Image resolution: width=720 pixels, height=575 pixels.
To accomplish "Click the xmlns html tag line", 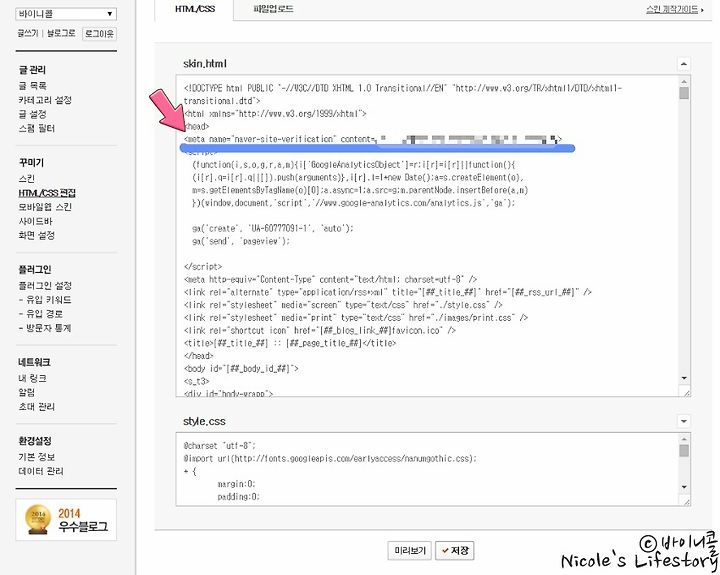I will click(x=275, y=113).
